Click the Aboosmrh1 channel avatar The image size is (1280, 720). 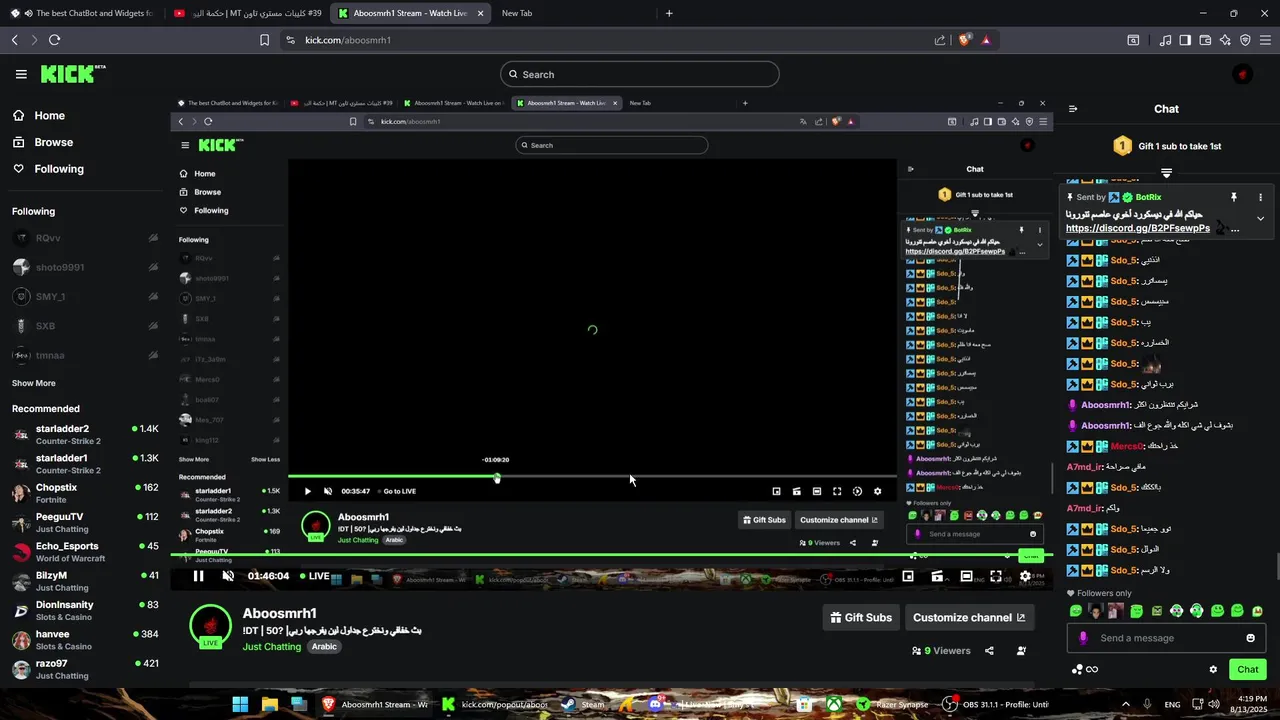[210, 626]
